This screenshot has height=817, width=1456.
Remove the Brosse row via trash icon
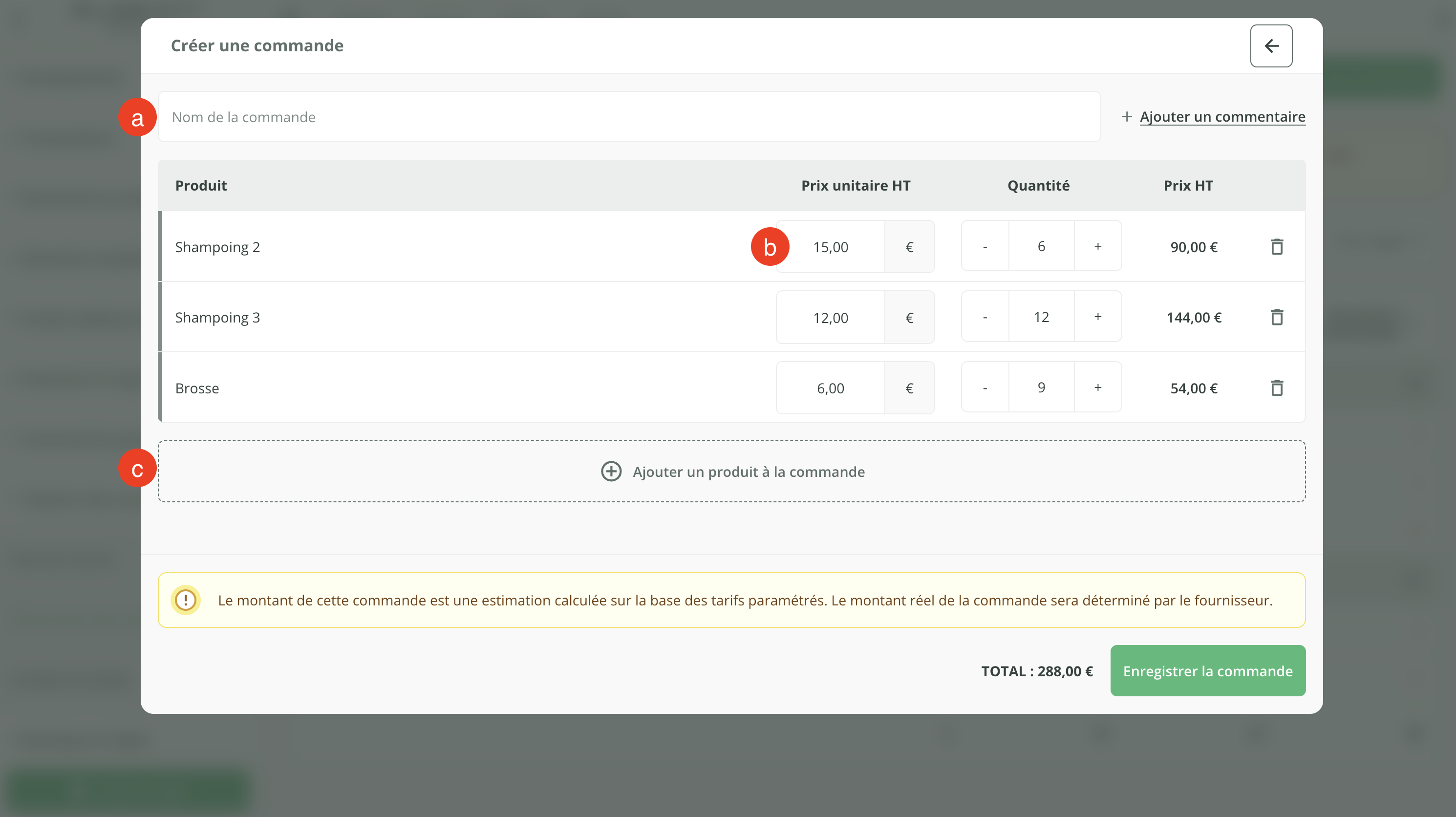click(x=1276, y=388)
